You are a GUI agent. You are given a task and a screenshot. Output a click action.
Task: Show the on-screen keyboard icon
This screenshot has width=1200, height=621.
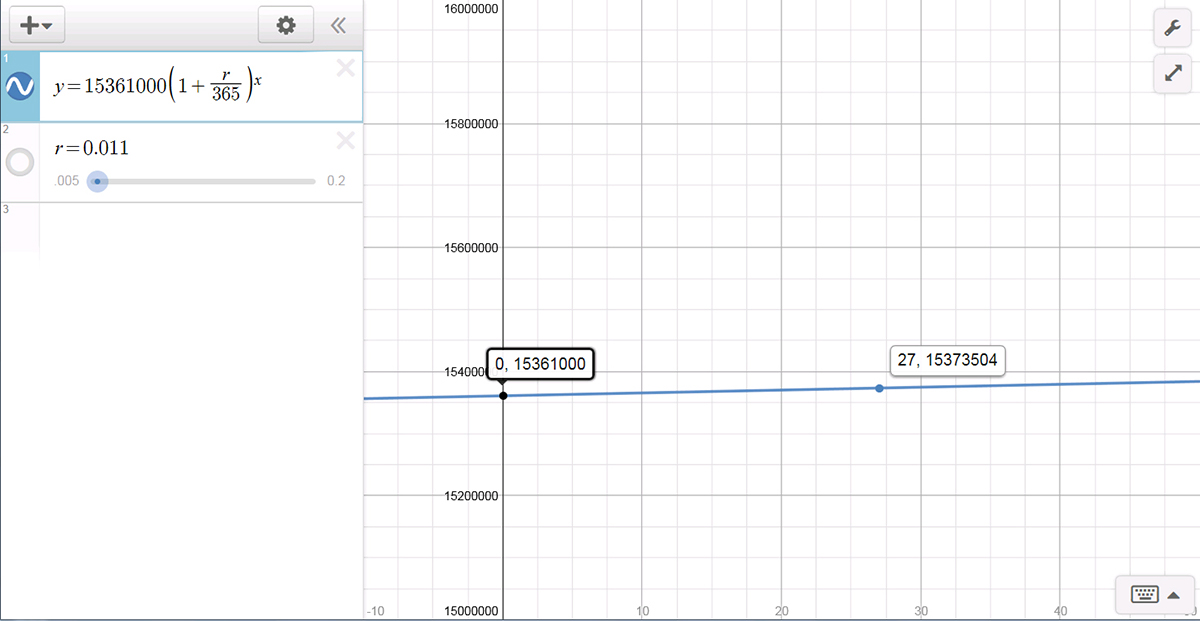coord(1144,595)
